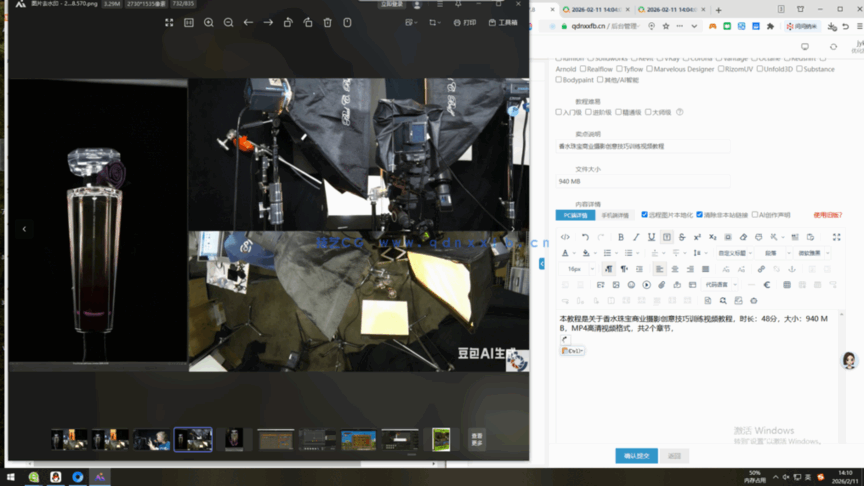Apply strikethrough formatting in editor toolbar
864x486 pixels.
(682, 237)
